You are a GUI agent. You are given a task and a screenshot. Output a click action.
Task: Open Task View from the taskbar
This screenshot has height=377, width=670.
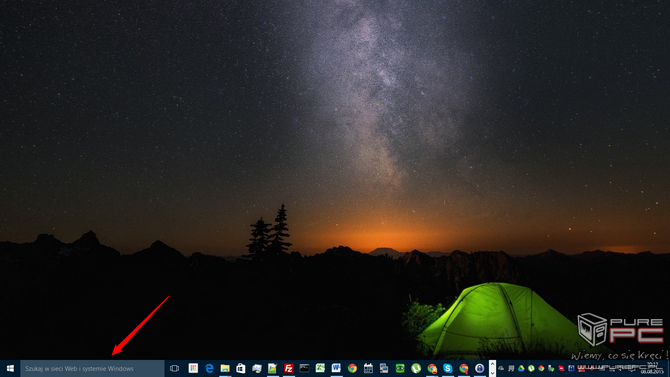click(174, 368)
